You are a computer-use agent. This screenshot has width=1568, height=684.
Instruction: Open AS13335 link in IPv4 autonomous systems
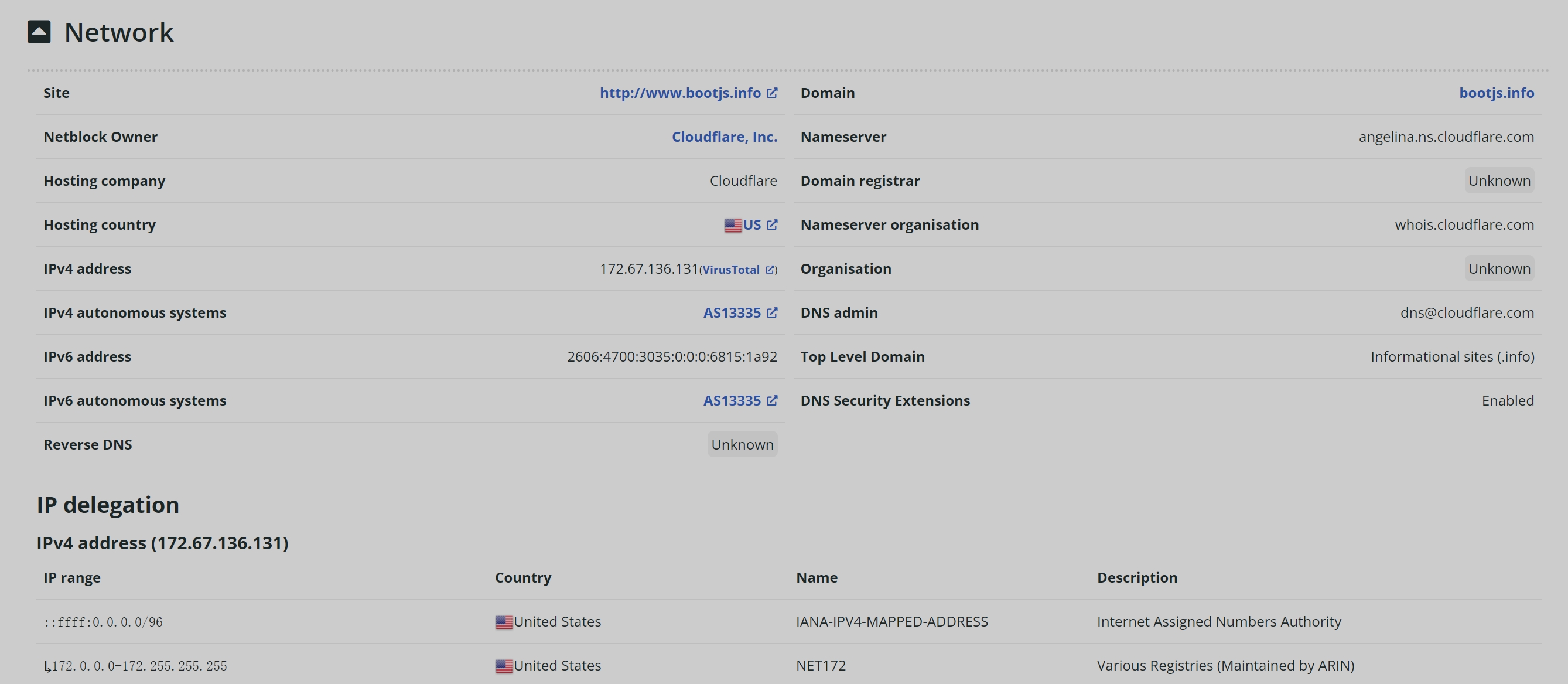pyautogui.click(x=732, y=312)
